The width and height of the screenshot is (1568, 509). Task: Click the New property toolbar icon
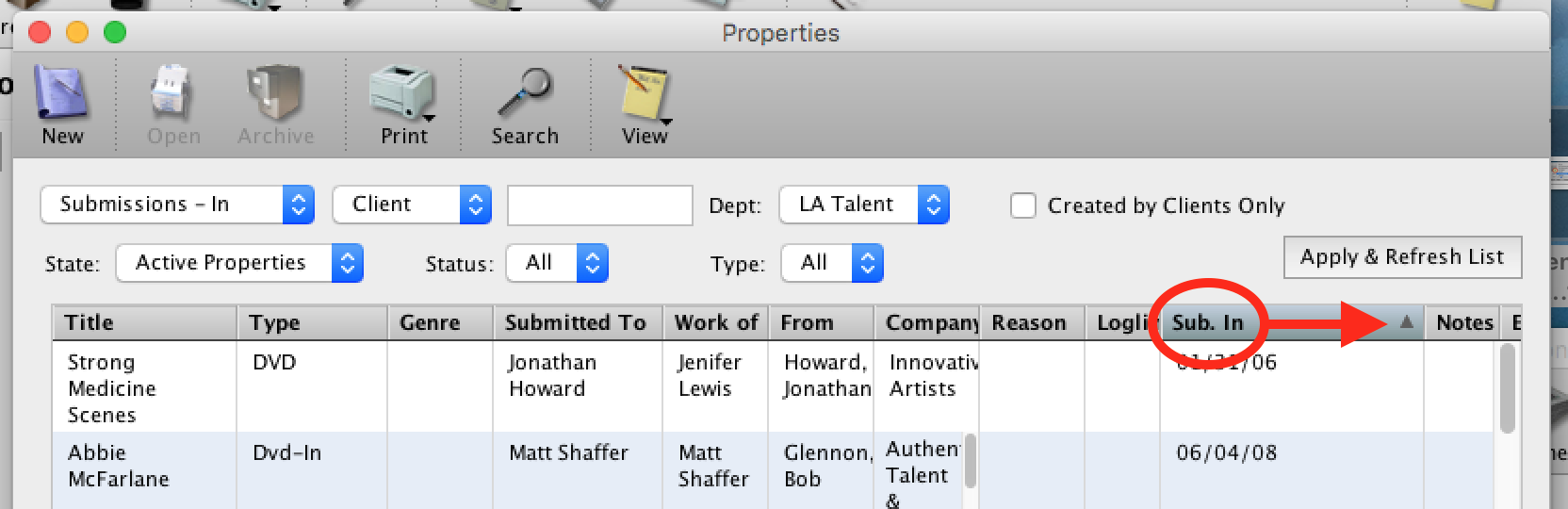point(61,92)
